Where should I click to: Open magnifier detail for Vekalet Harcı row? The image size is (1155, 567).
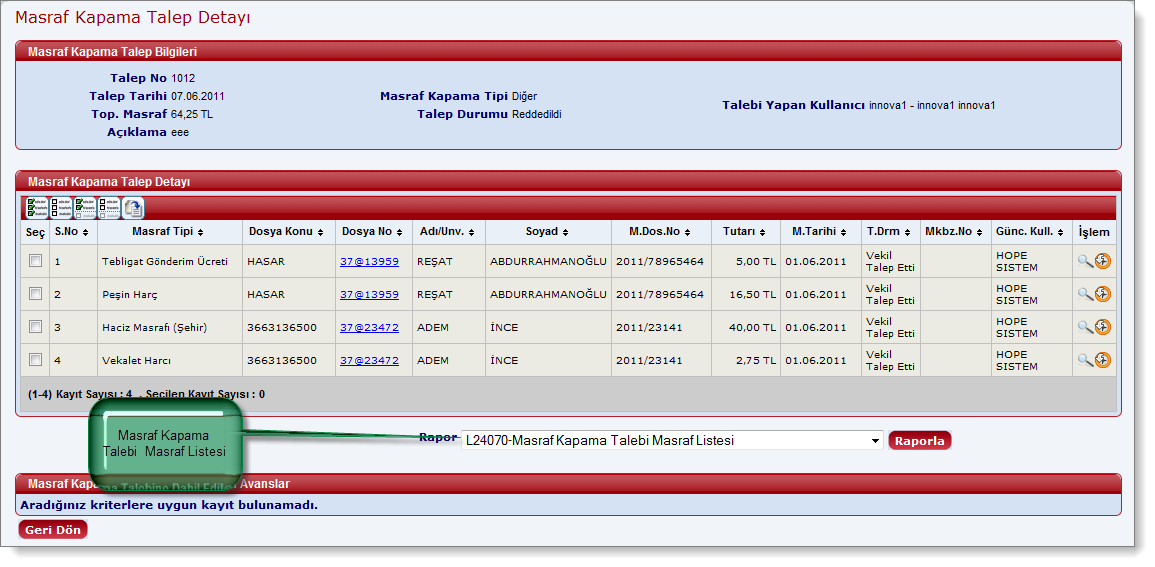click(x=1085, y=360)
